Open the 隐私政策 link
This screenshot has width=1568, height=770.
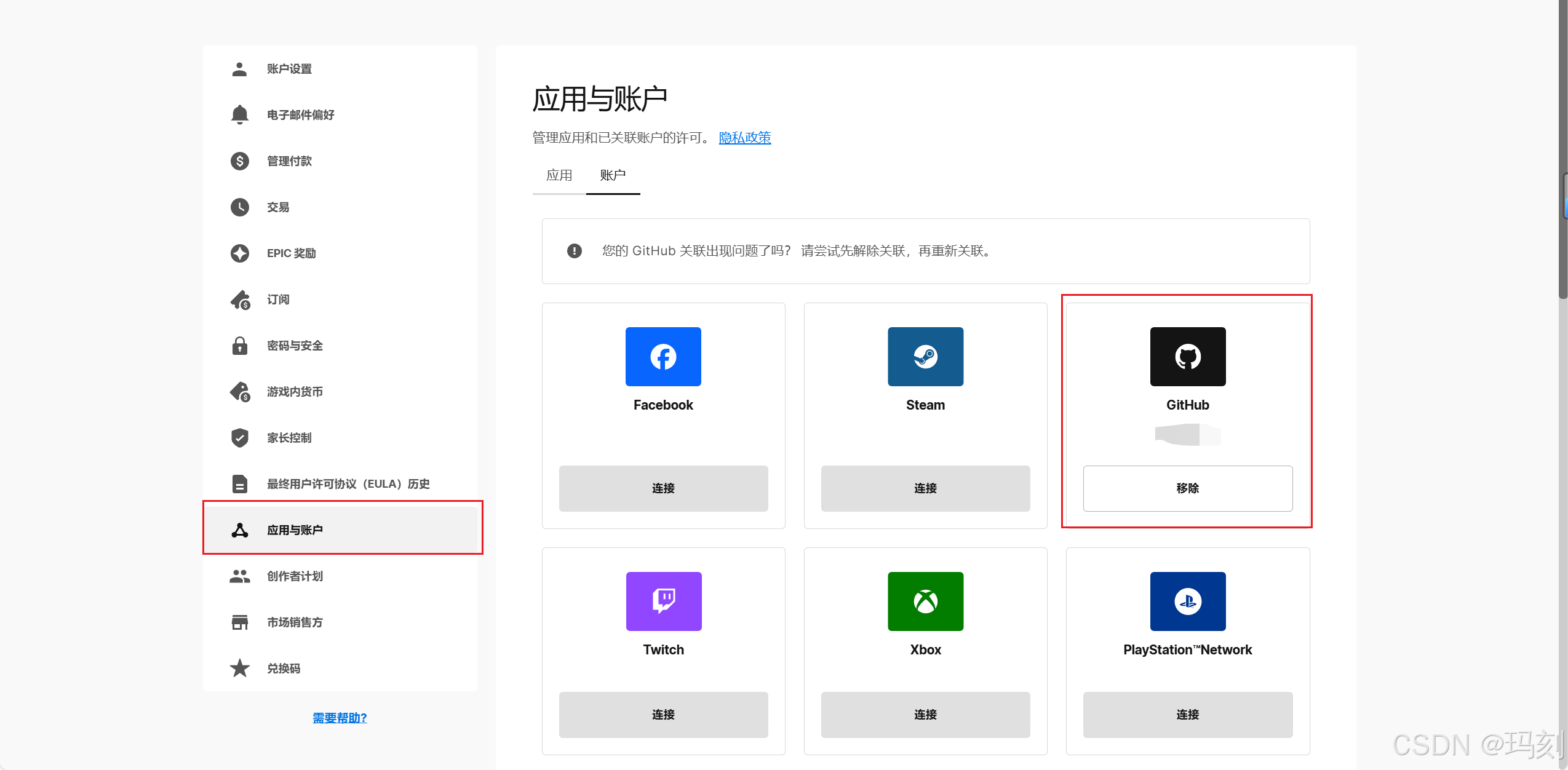744,138
